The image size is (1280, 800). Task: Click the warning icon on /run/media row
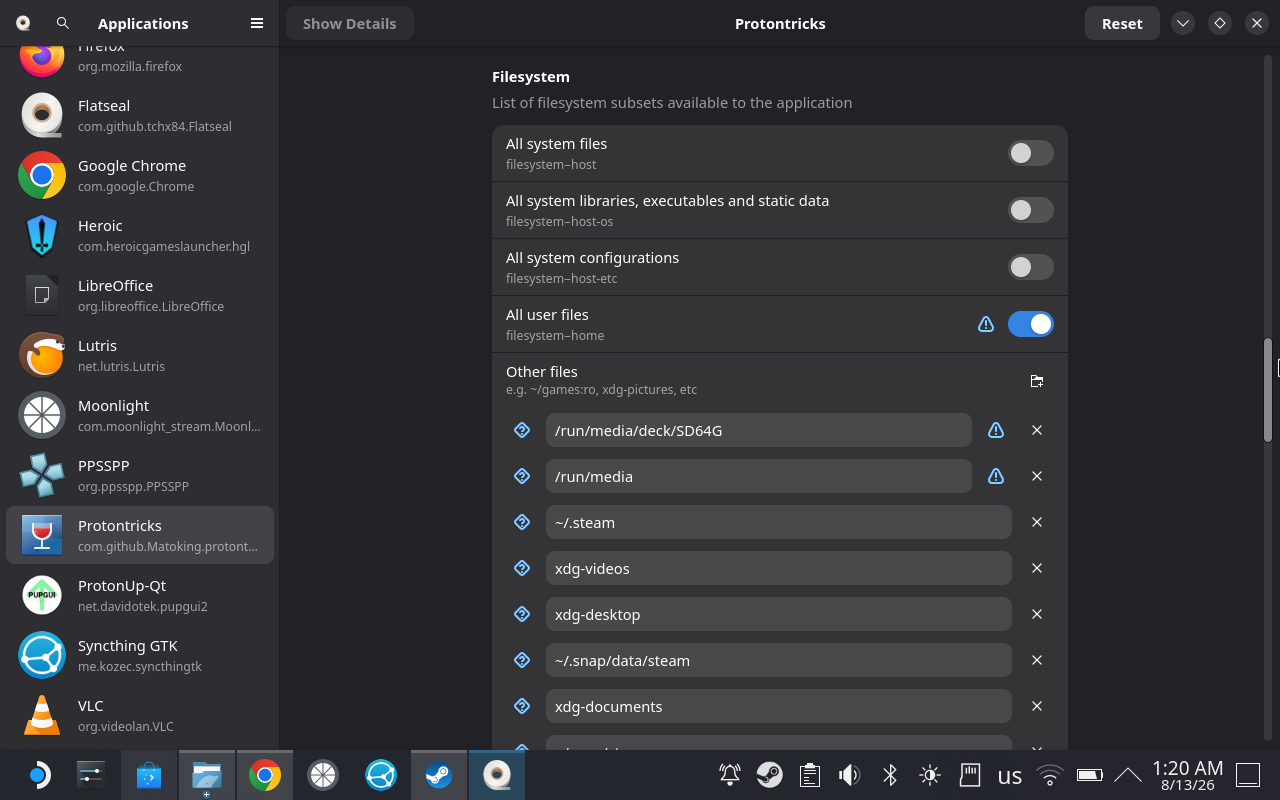coord(996,476)
